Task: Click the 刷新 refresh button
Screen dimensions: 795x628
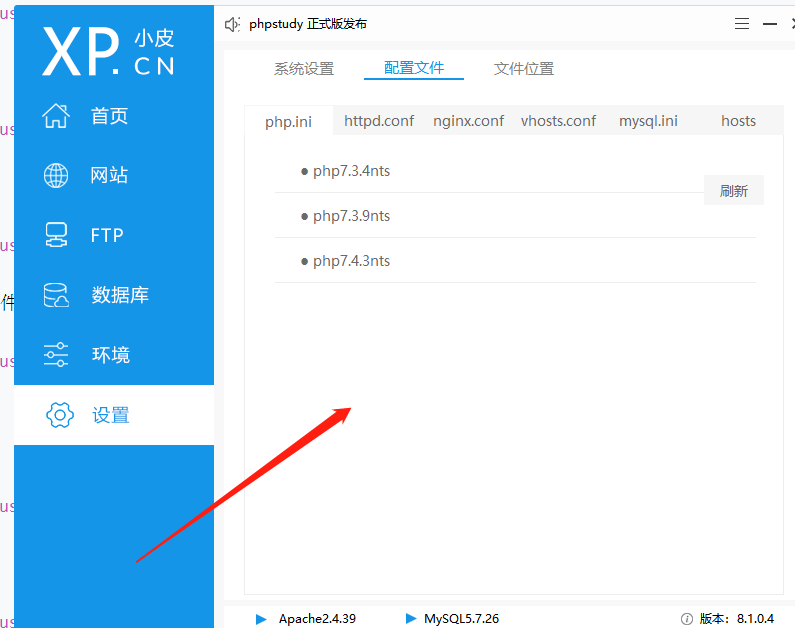Action: pos(734,191)
